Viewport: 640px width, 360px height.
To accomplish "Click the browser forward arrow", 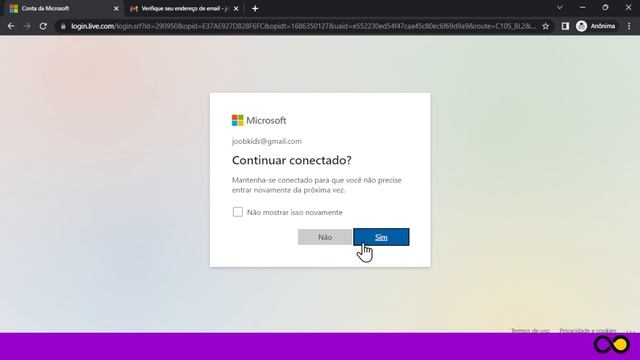I will (27, 26).
